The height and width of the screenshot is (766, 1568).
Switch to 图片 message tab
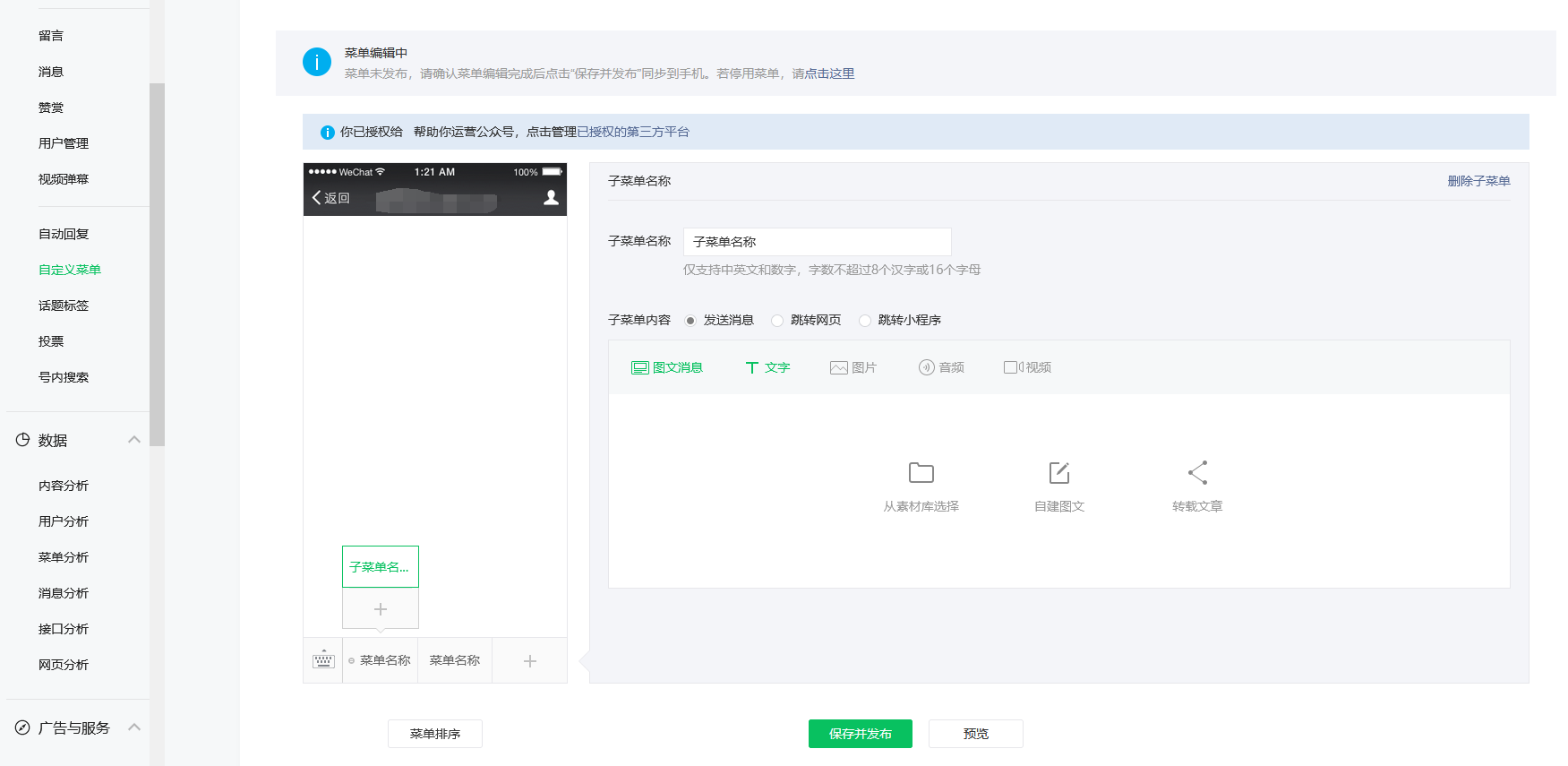coord(853,367)
